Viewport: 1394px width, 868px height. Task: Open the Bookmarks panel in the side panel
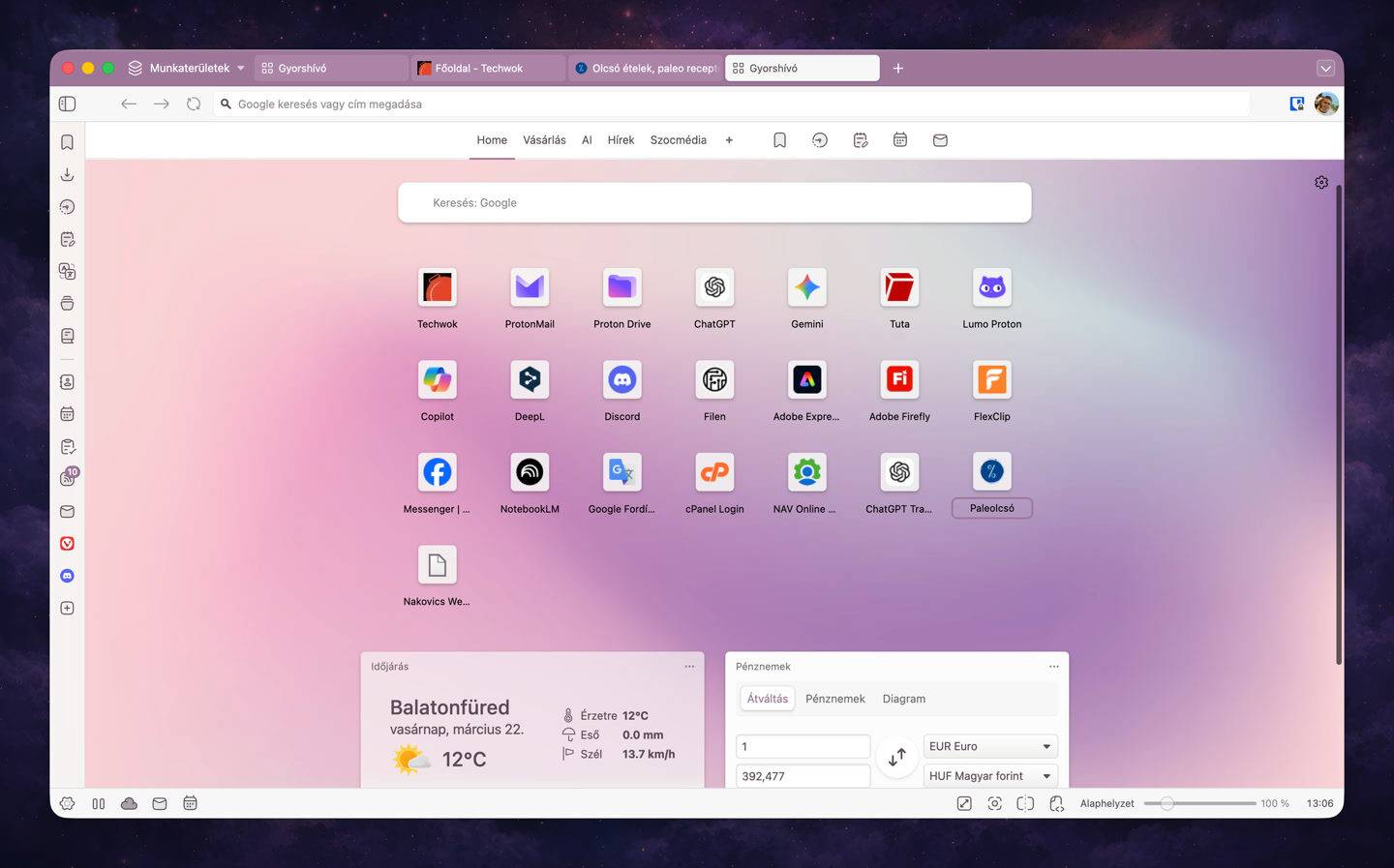[x=67, y=142]
